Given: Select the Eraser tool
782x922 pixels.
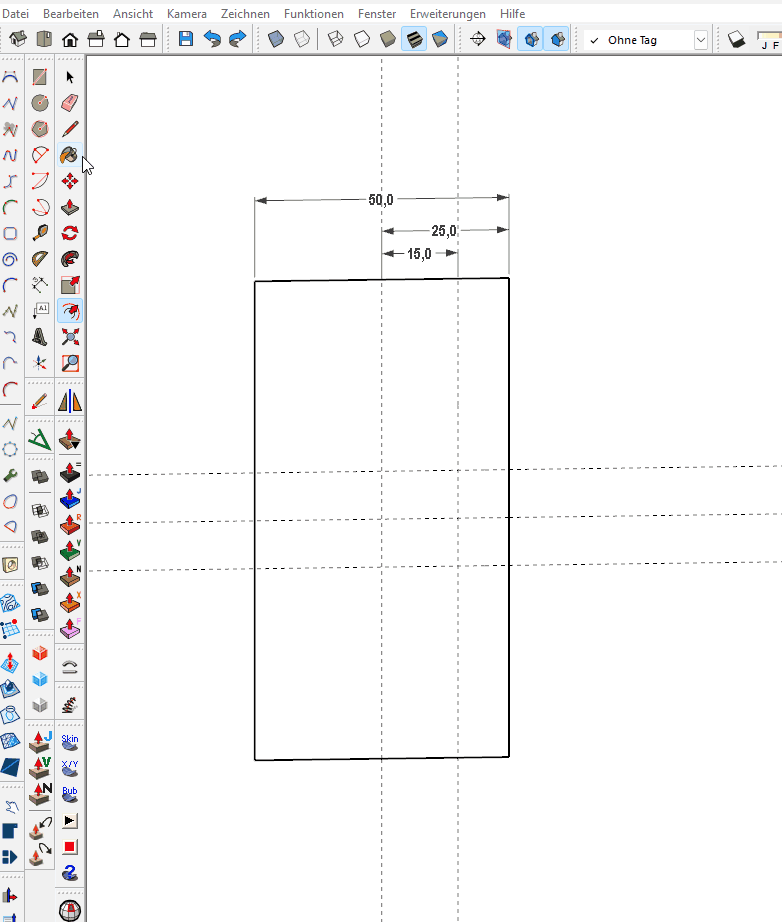Looking at the screenshot, I should 70,103.
